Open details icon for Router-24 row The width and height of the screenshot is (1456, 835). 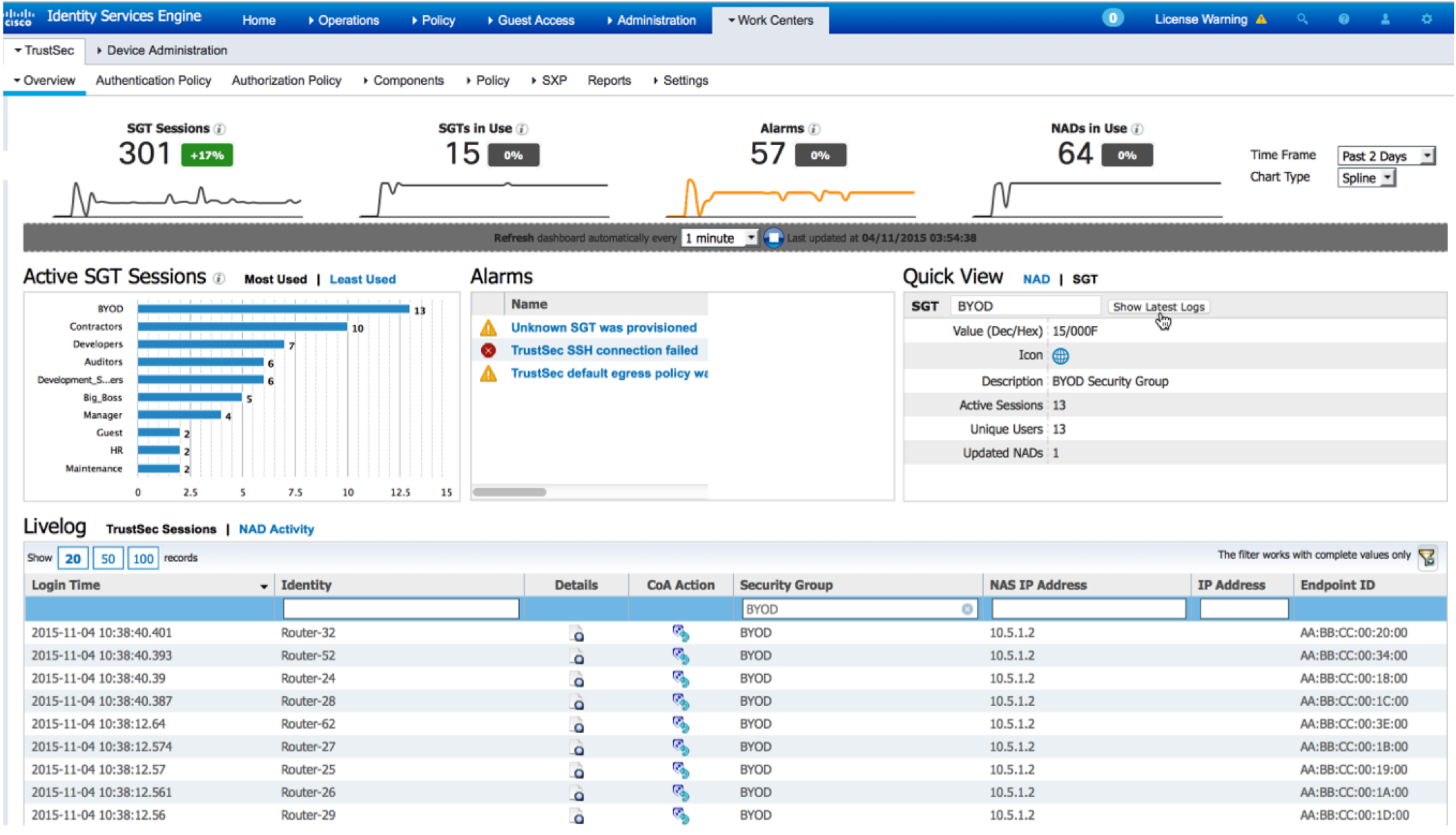(x=577, y=679)
